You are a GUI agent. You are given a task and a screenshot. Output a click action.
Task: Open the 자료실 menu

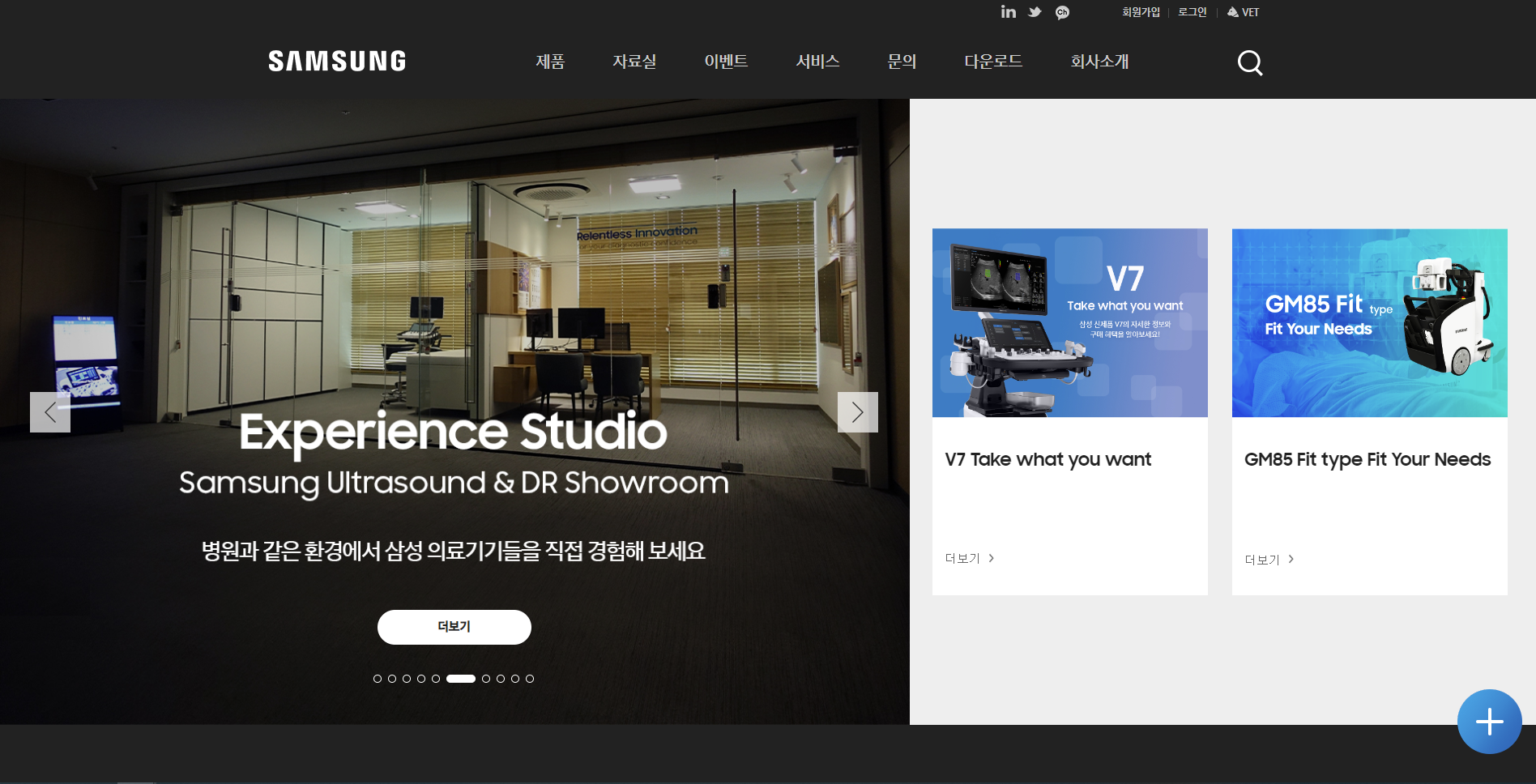tap(634, 62)
